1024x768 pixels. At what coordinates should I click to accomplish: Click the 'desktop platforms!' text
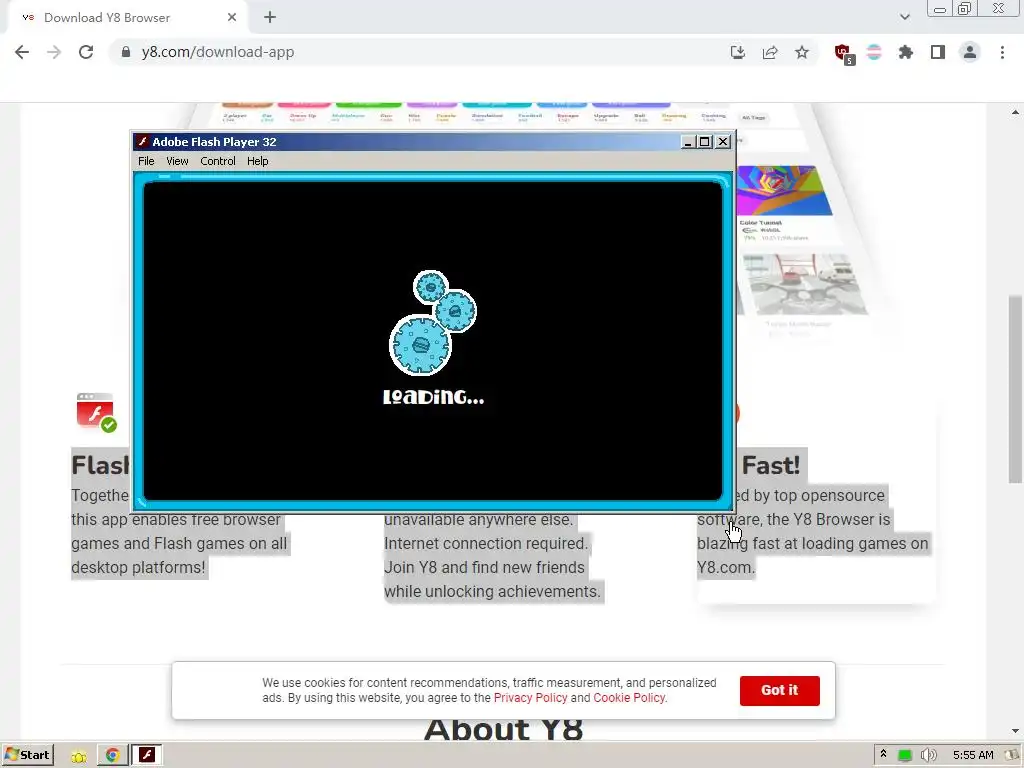(138, 568)
